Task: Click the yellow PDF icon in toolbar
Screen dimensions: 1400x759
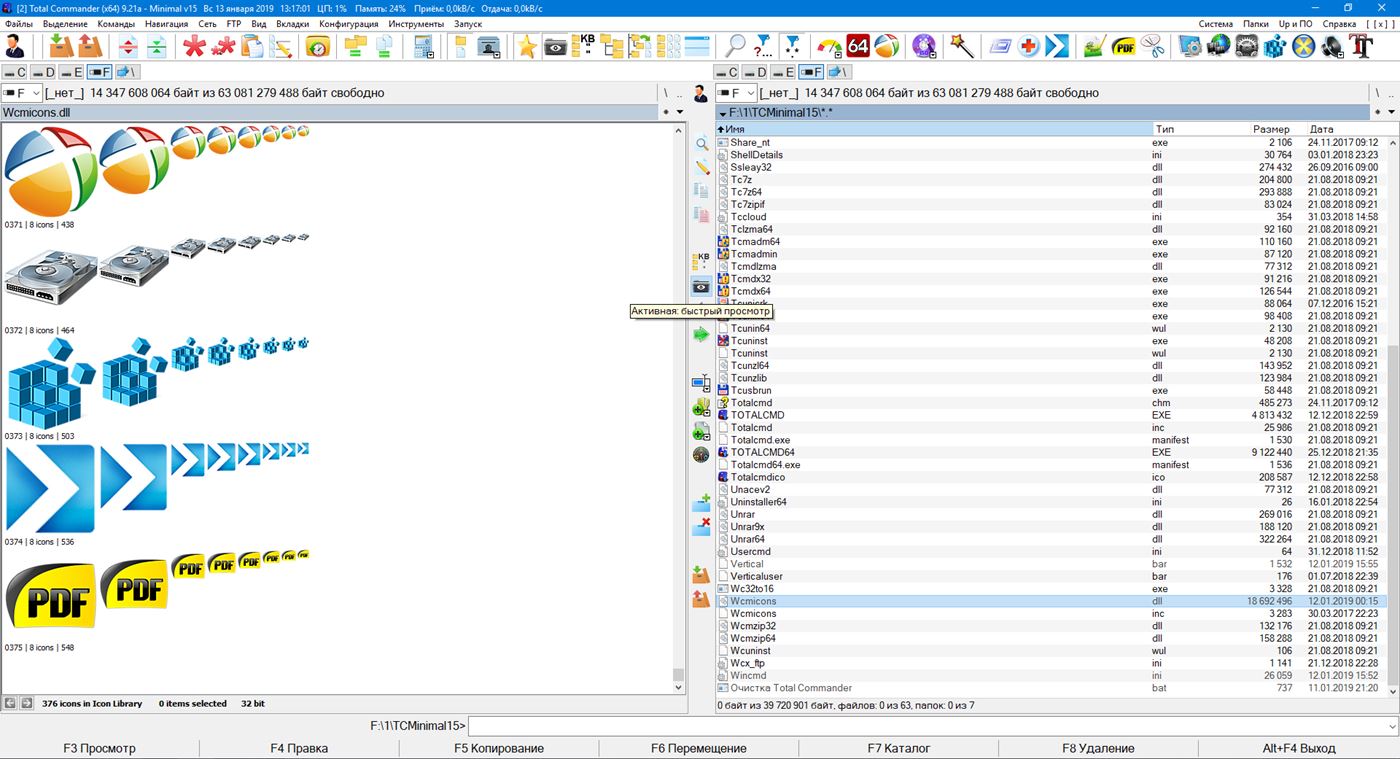Action: pos(1125,46)
